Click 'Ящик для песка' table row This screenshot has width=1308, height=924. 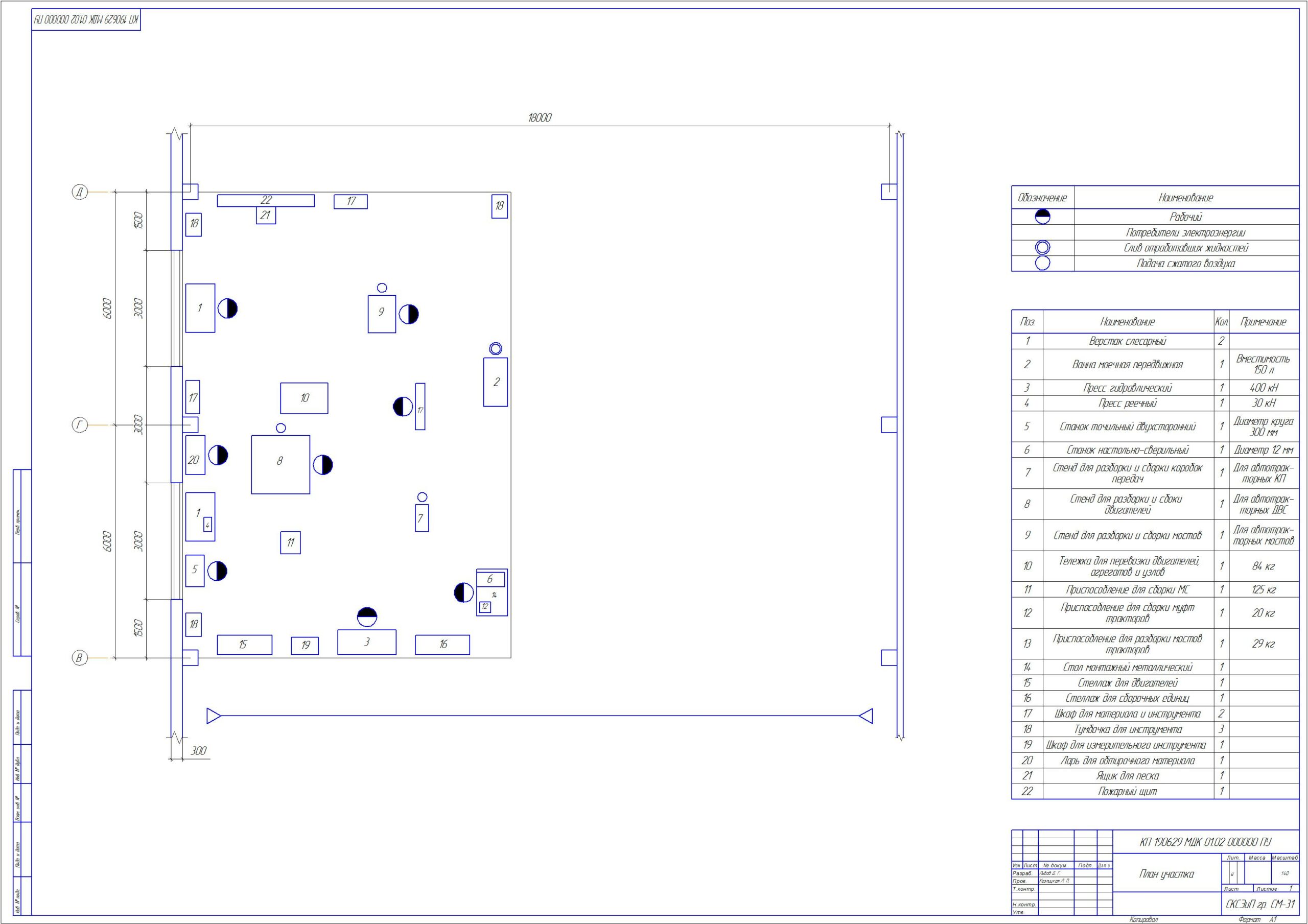tap(1128, 776)
